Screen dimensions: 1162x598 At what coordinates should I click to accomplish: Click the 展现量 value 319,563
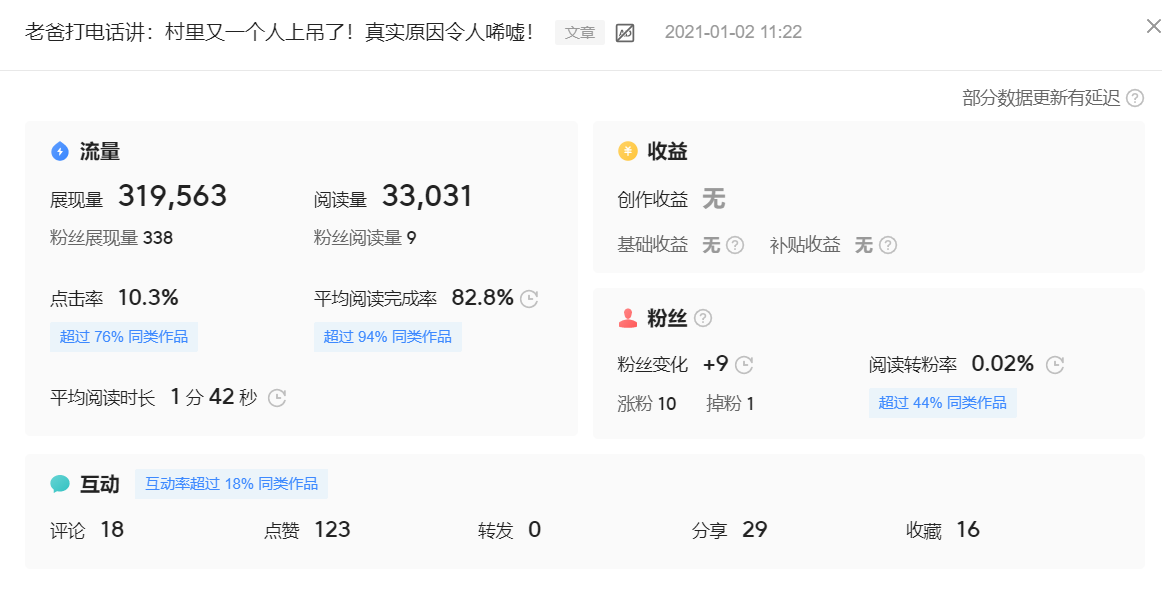point(173,195)
